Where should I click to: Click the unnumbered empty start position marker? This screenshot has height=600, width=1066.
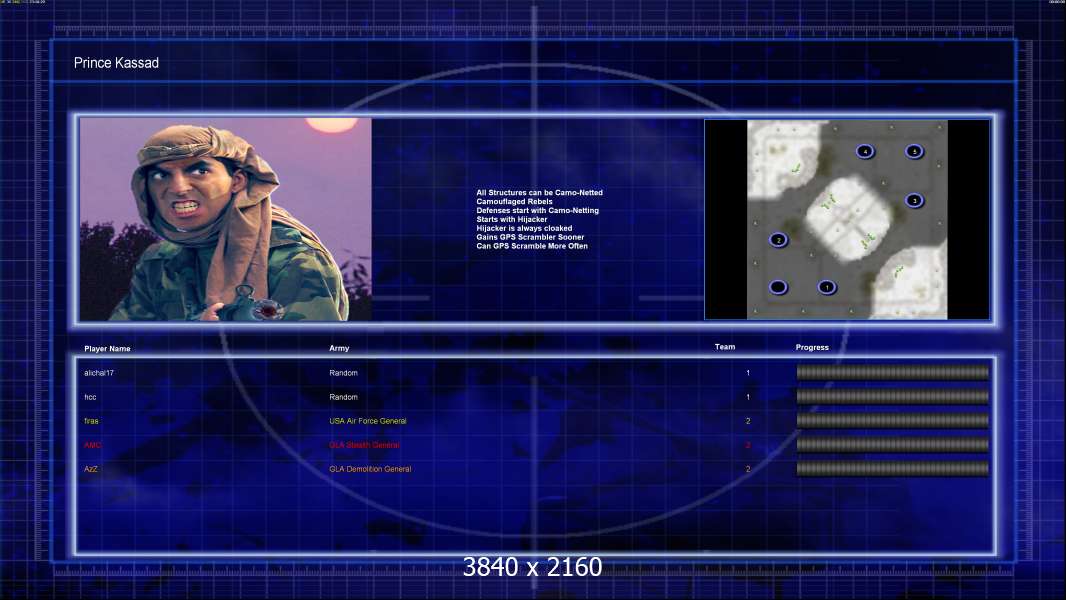[x=778, y=287]
